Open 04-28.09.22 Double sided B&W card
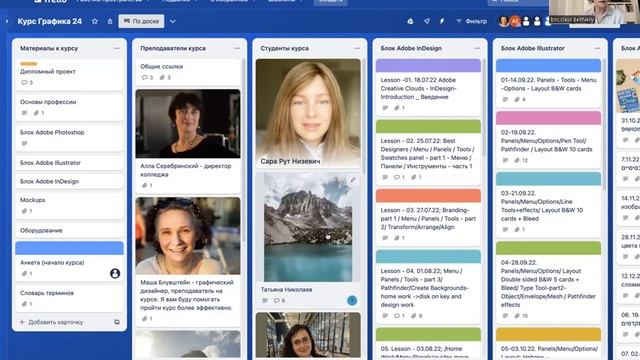The height and width of the screenshot is (360, 640). pos(548,282)
